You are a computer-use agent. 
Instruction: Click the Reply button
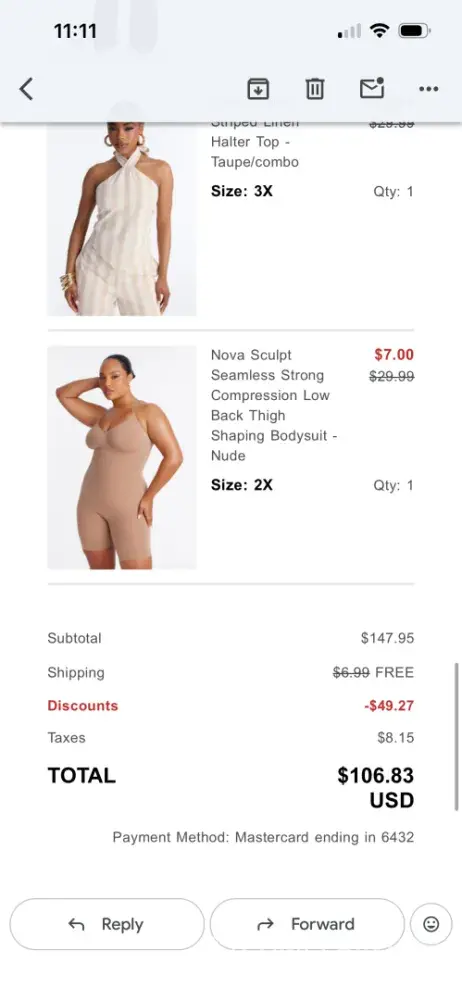tap(107, 924)
